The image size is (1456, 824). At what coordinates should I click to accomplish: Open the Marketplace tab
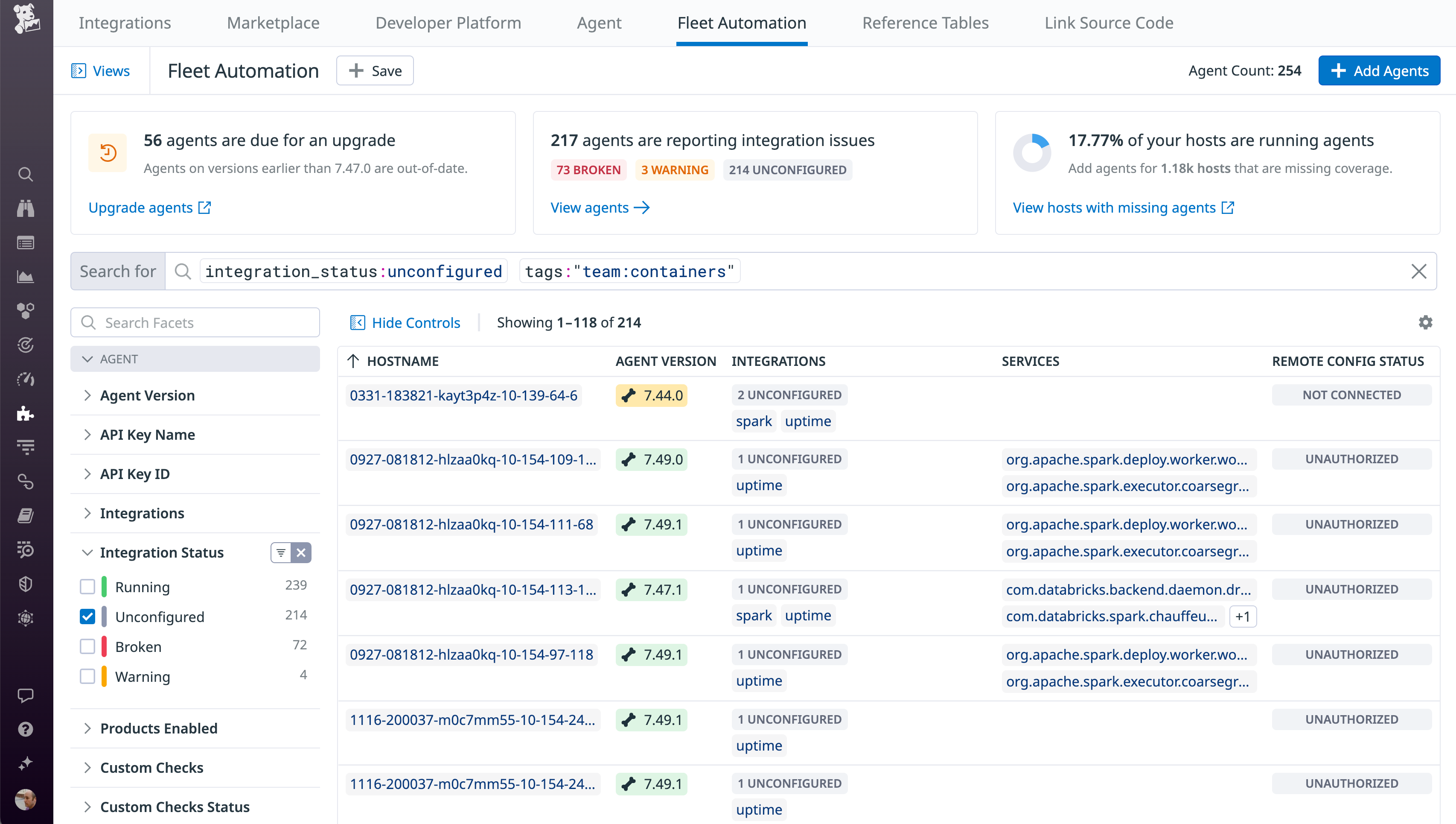click(x=273, y=23)
